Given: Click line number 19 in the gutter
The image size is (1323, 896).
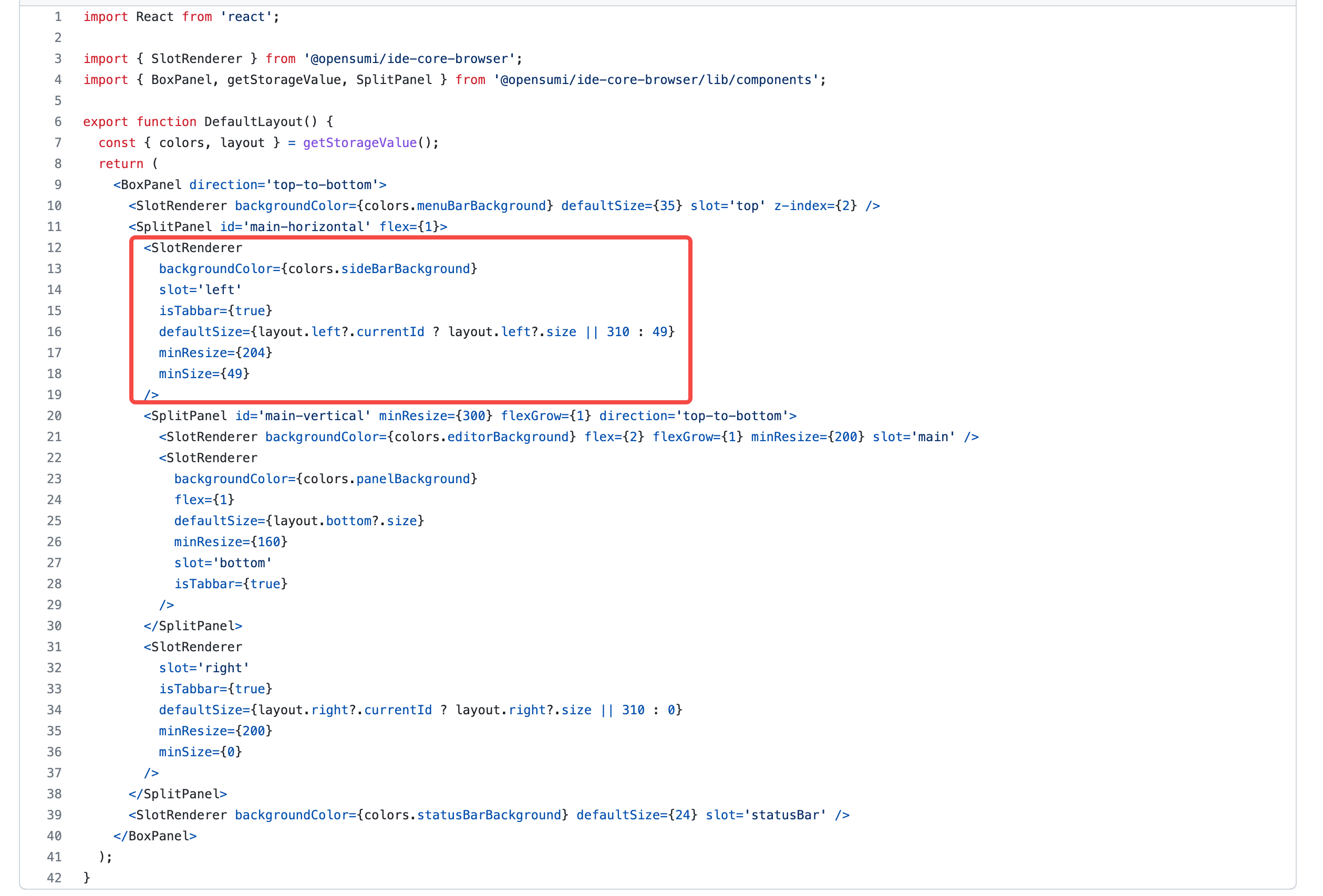Looking at the screenshot, I should (x=54, y=394).
